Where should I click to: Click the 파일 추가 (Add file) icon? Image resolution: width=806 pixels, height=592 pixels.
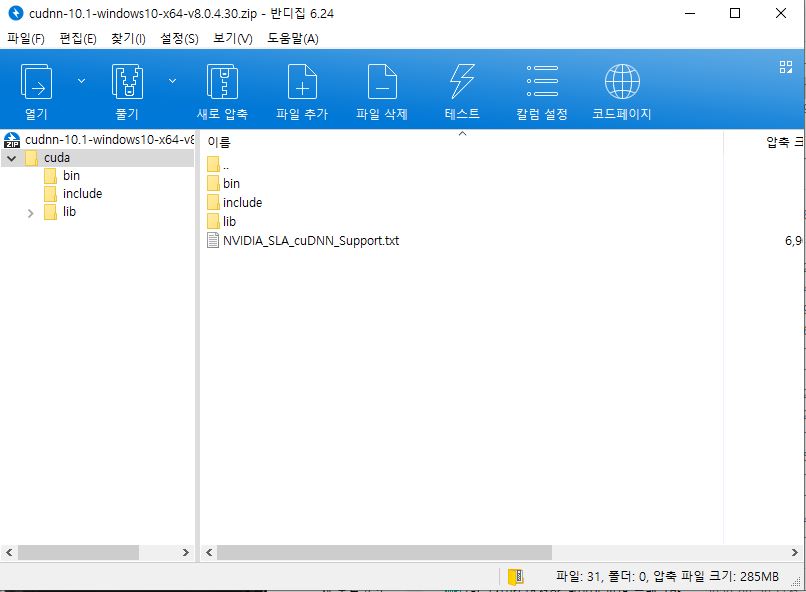302,82
